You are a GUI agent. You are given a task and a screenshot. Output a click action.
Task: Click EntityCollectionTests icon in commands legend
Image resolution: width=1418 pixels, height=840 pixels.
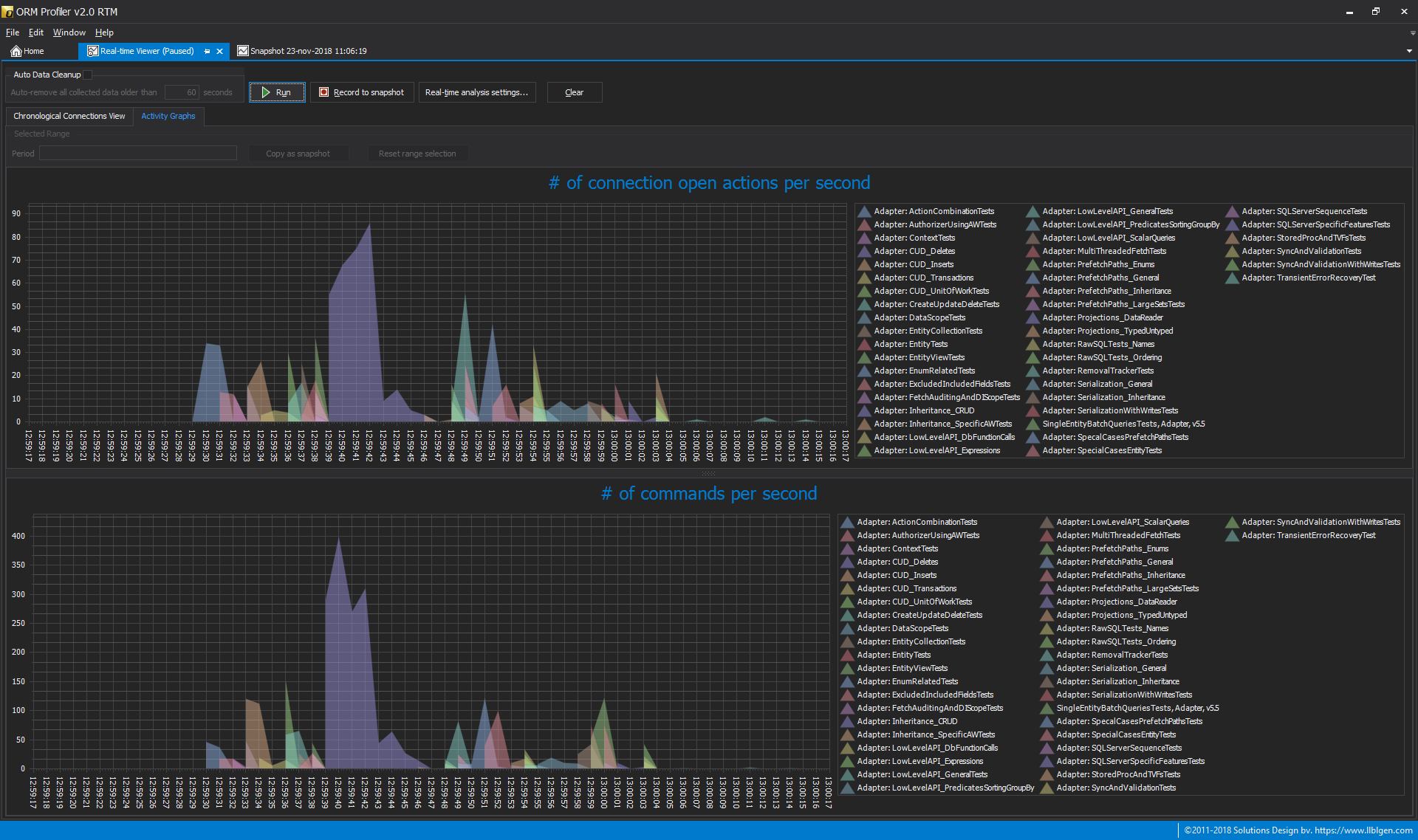[x=847, y=641]
